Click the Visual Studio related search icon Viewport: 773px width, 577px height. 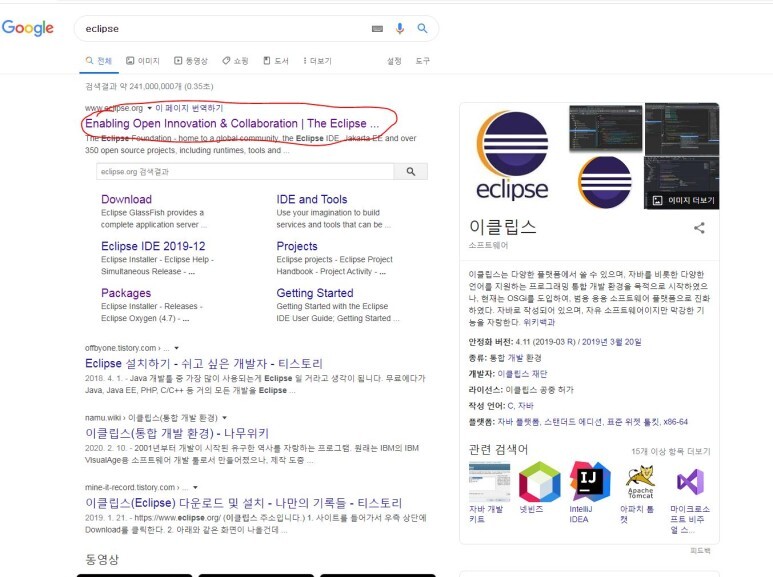[690, 482]
